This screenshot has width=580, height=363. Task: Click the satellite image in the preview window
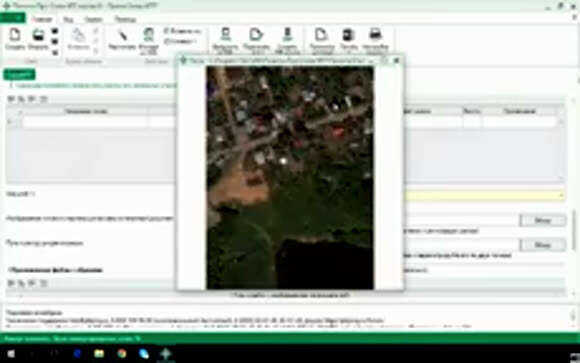pos(290,178)
